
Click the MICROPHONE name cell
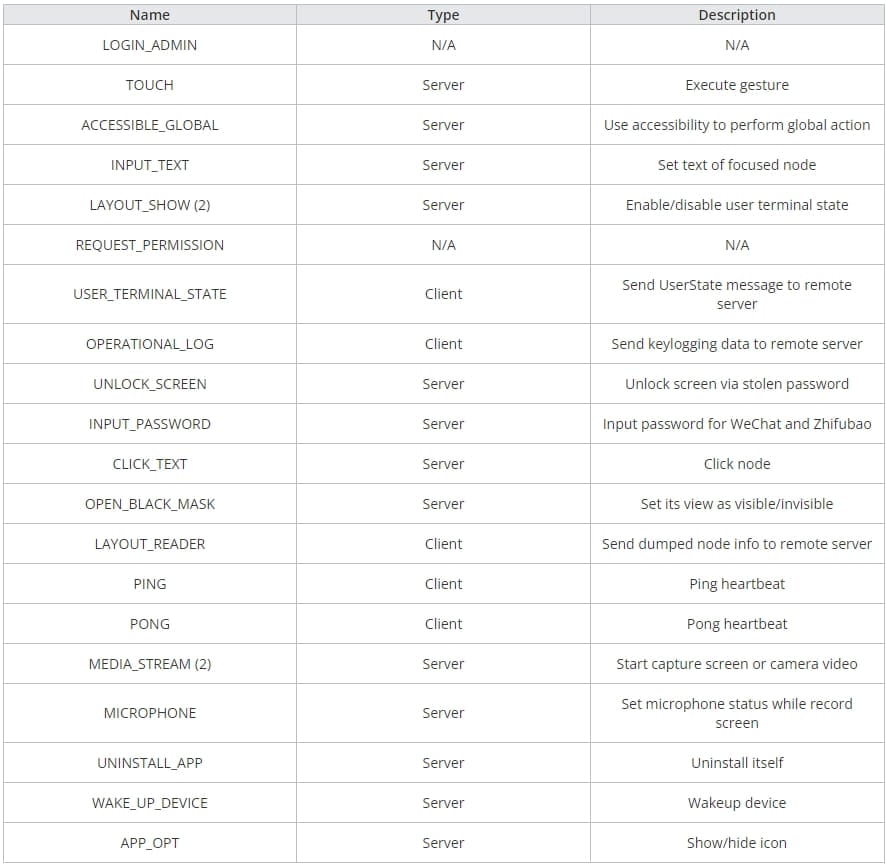(x=150, y=713)
